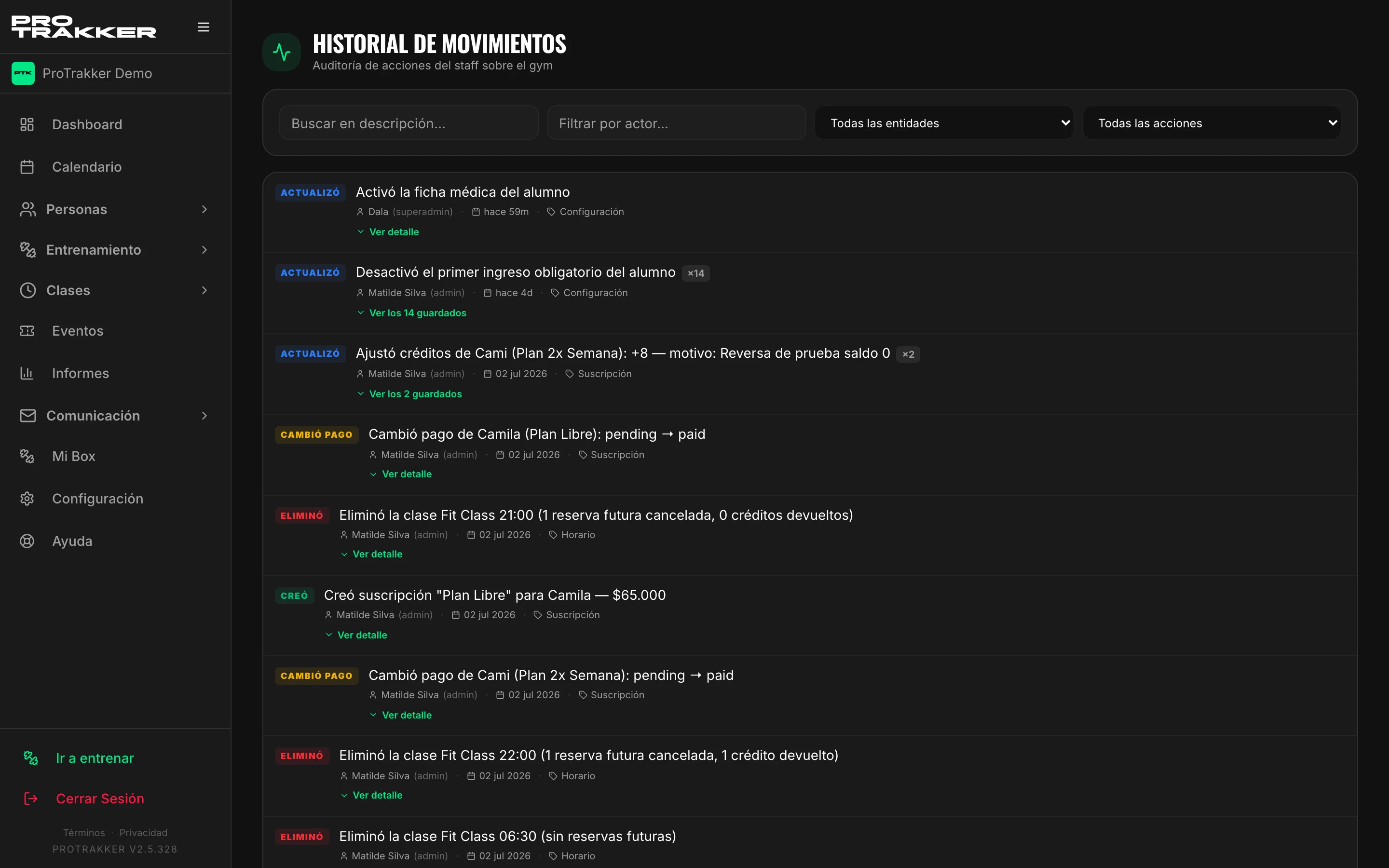Viewport: 1389px width, 868px height.
Task: Click the green CREÓ badge
Action: tap(295, 596)
